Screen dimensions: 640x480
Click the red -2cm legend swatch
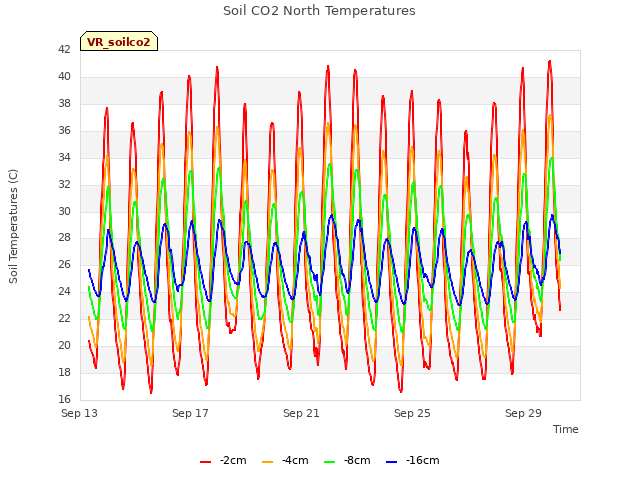[x=205, y=462]
